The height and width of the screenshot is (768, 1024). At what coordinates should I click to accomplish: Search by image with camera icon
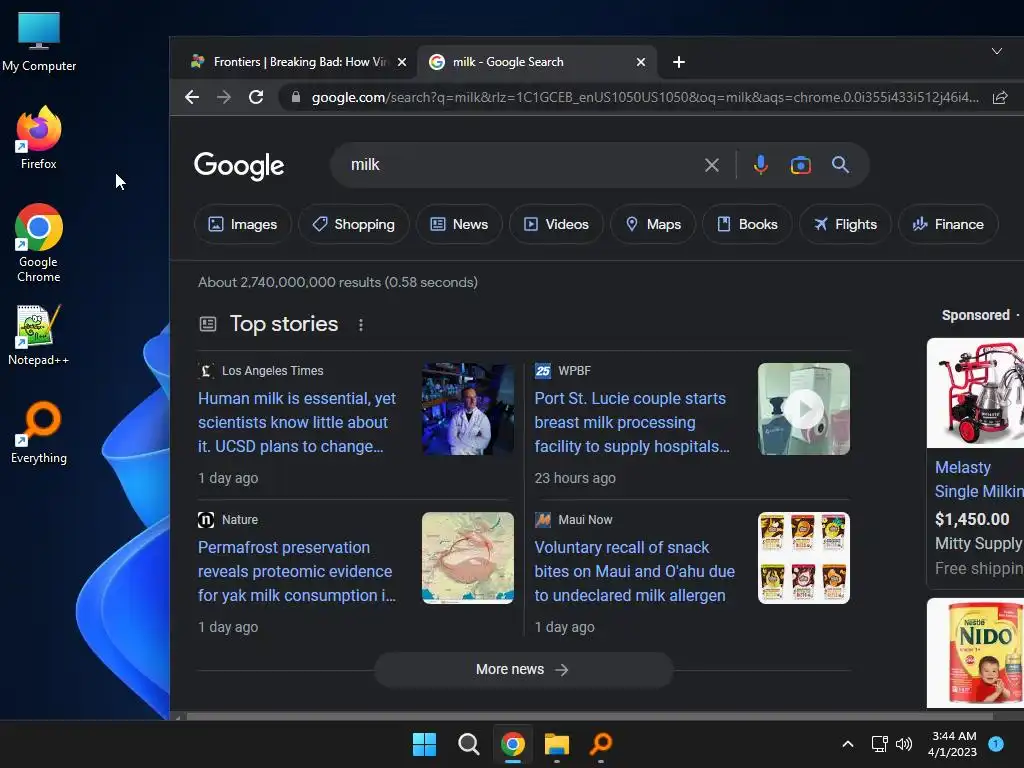pyautogui.click(x=801, y=165)
